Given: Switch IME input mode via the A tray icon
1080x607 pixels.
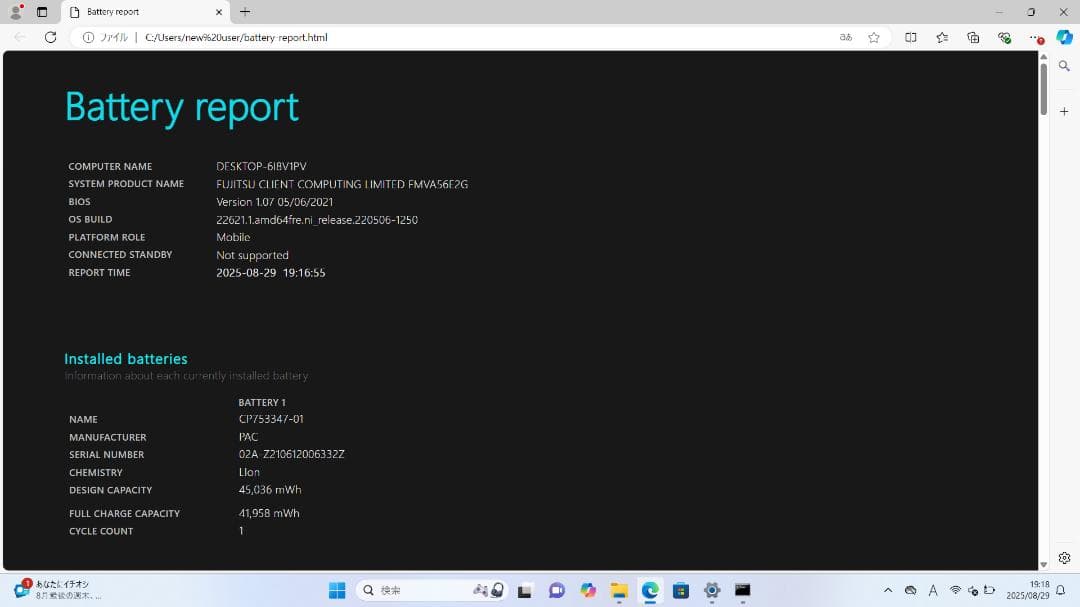Looking at the screenshot, I should click(x=934, y=590).
